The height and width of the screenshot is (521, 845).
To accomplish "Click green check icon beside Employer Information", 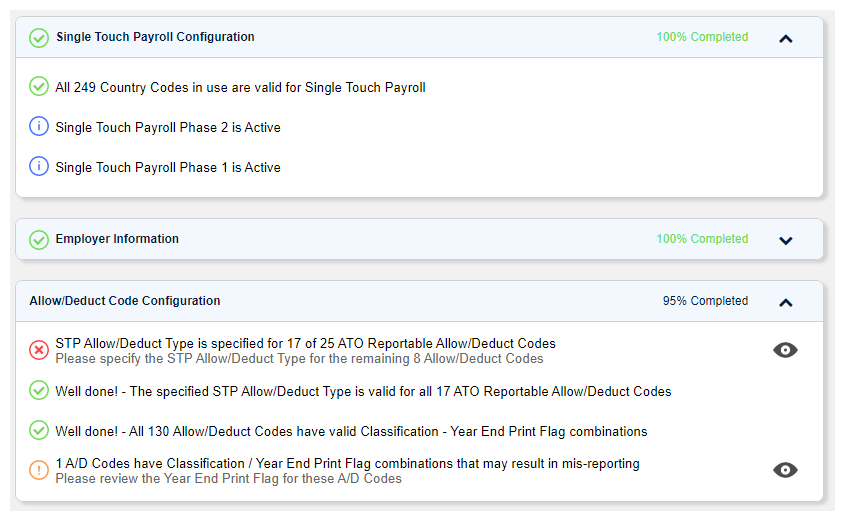I will coord(39,240).
